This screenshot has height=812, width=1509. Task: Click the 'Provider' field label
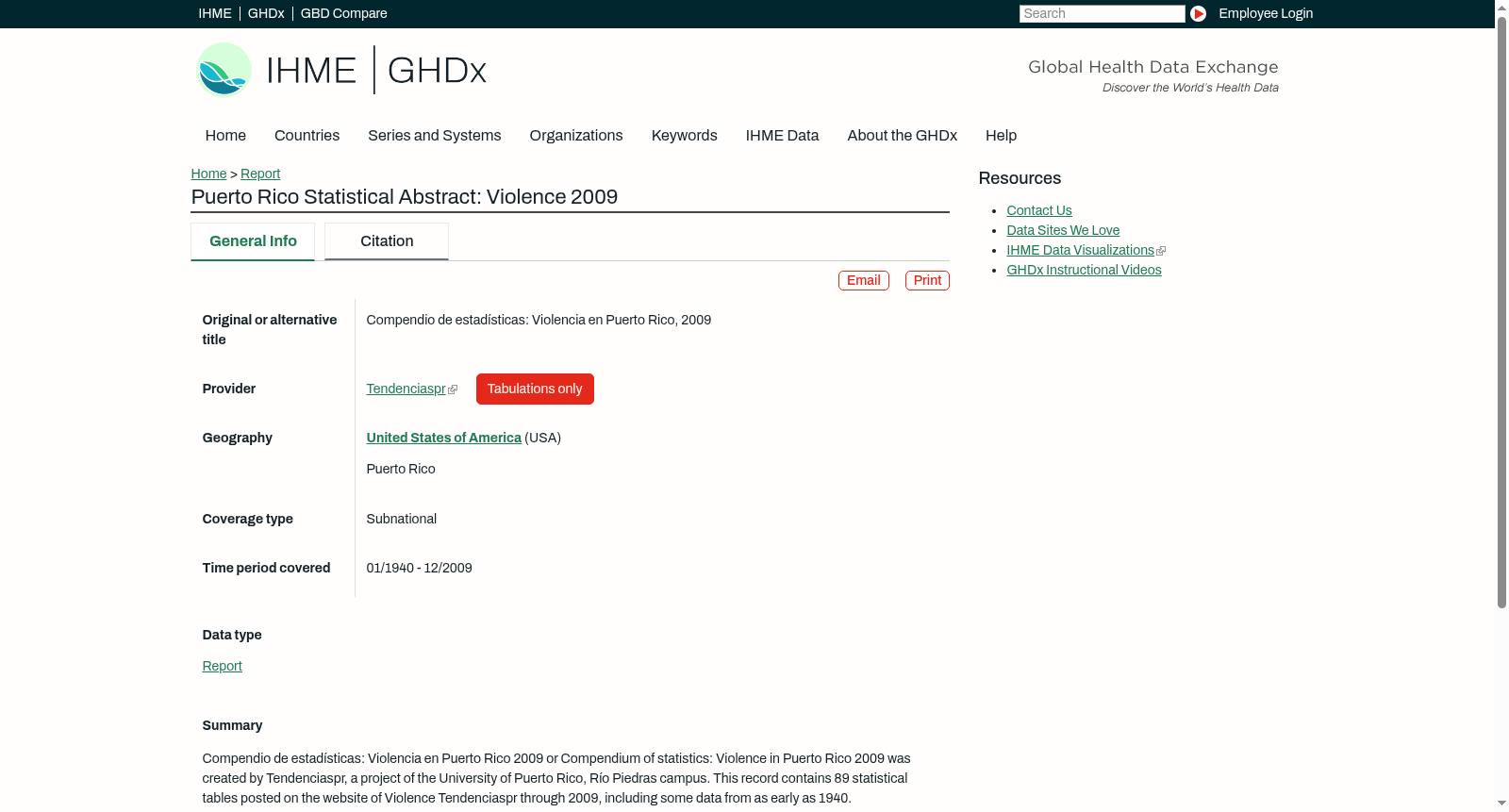[229, 389]
